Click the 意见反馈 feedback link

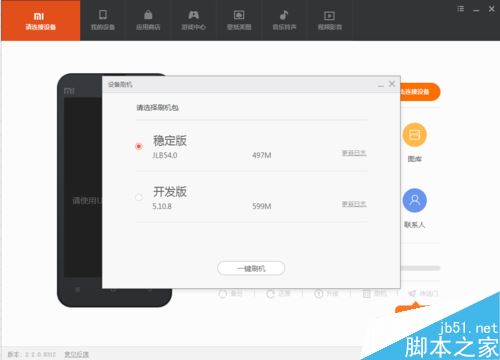[76, 354]
